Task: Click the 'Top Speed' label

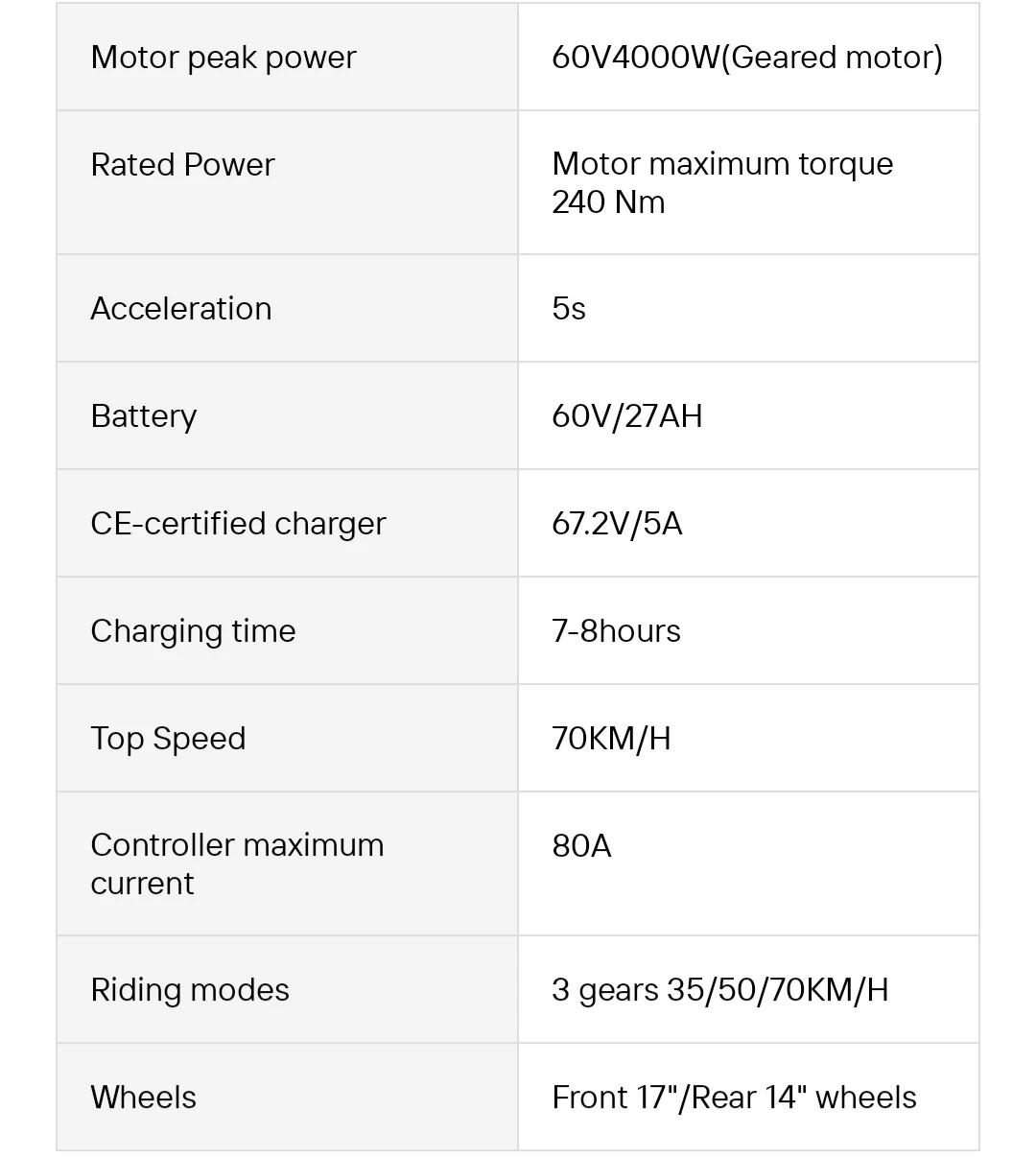Action: coord(168,739)
